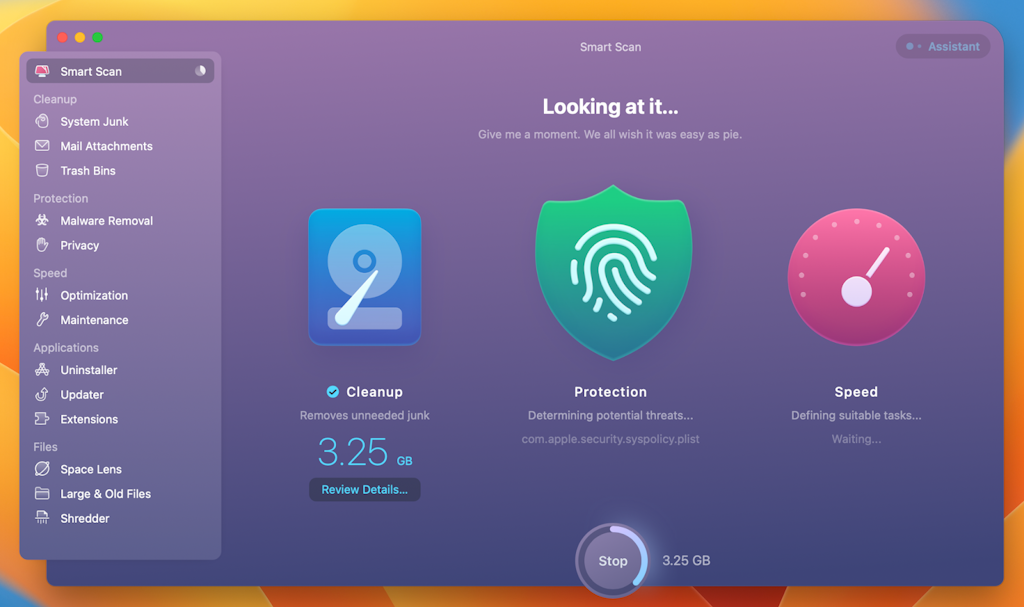Click the large 3.25 GB cleanup size
This screenshot has height=607, width=1024.
pos(364,452)
